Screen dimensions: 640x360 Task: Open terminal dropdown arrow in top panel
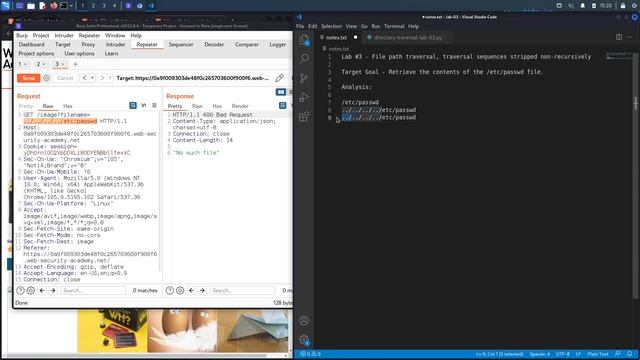(x=71, y=6)
